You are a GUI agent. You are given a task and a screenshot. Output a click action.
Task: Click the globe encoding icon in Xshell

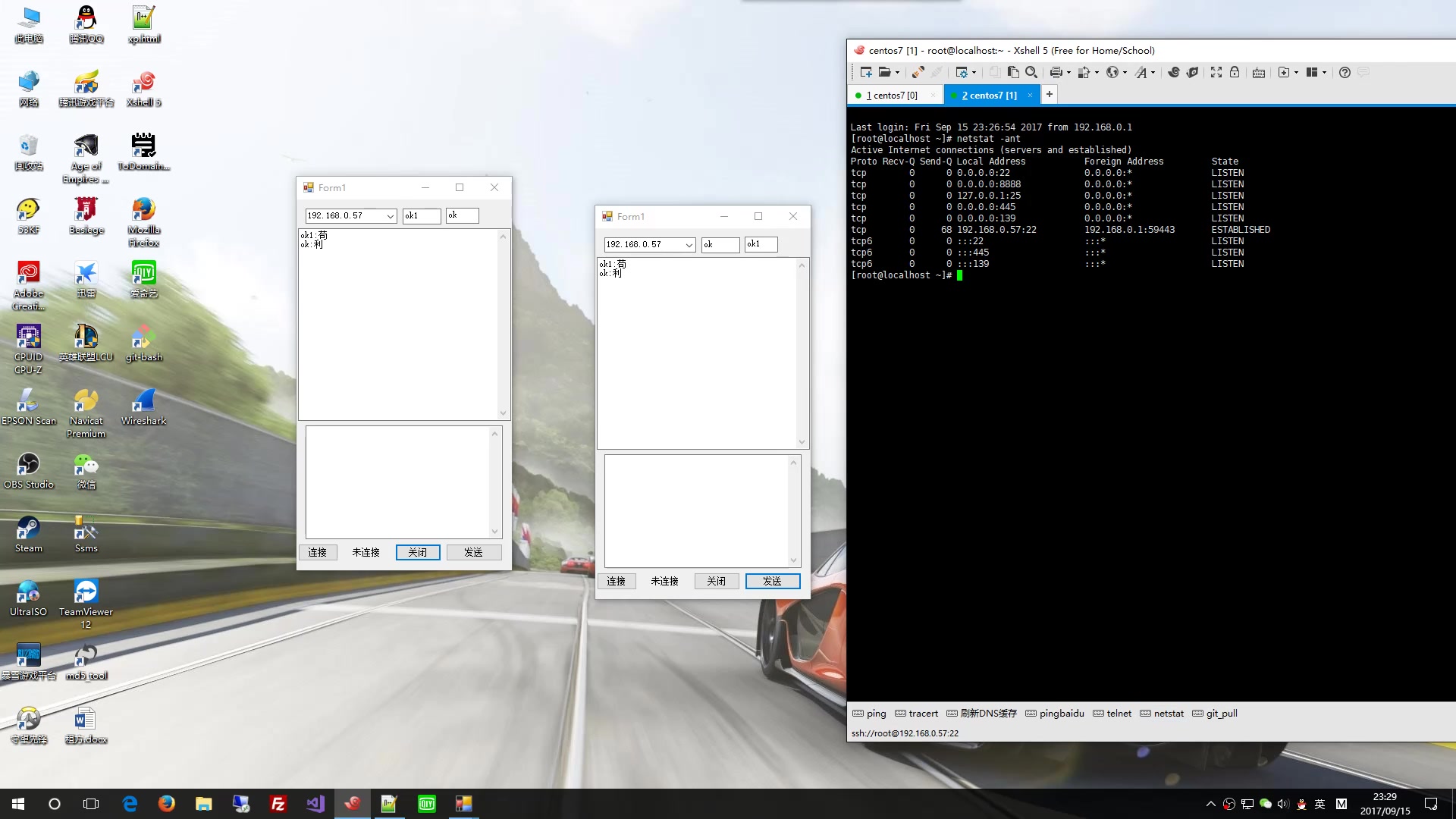[1112, 73]
